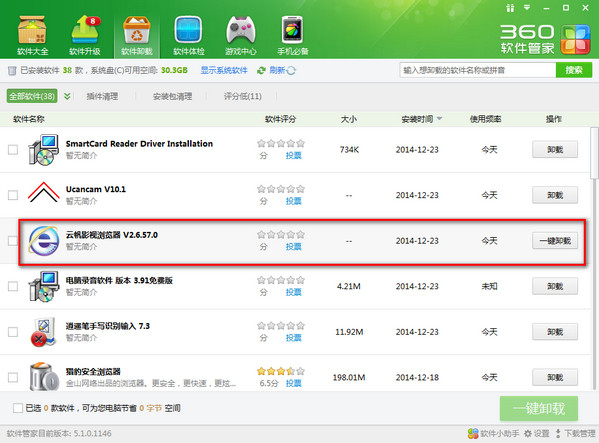
Task: Click the 云帆影视浏览器 browser icon
Action: pos(44,241)
